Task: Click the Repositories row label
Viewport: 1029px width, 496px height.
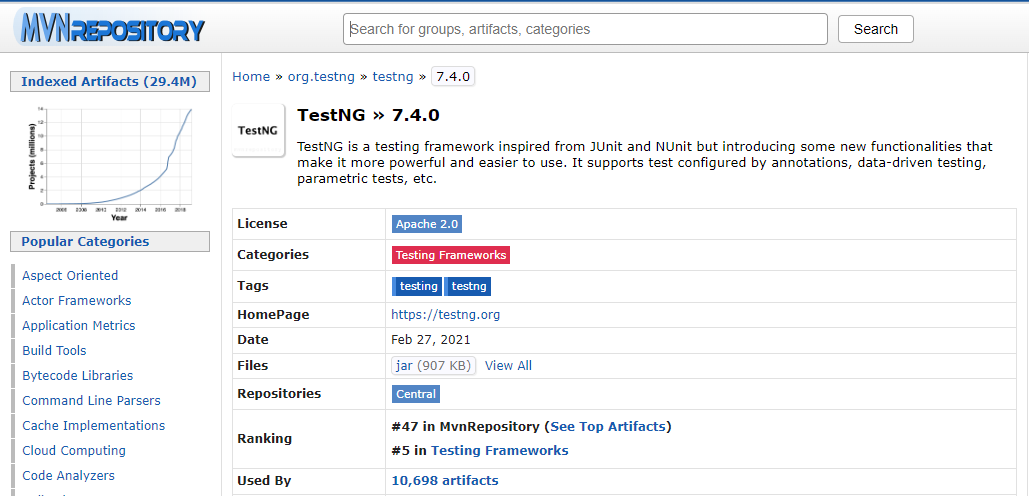Action: coord(279,394)
